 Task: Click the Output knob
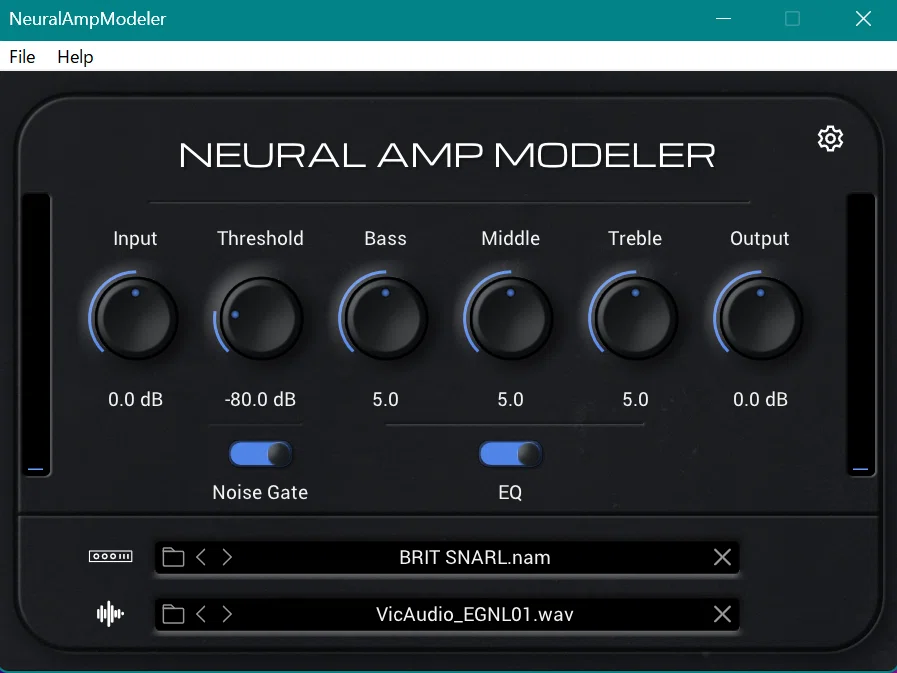point(760,318)
